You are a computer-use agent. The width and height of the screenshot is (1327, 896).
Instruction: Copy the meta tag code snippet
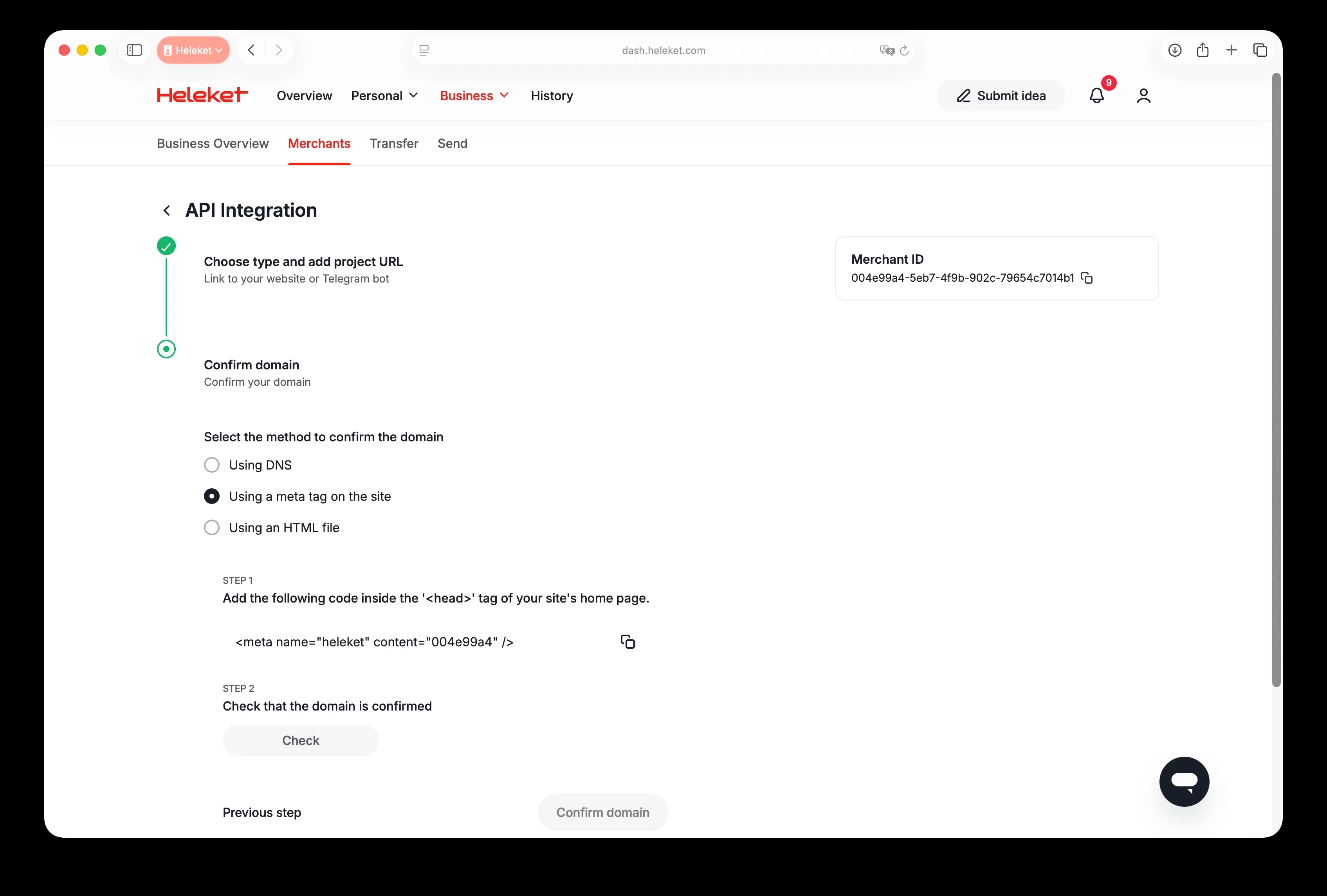[x=627, y=642]
